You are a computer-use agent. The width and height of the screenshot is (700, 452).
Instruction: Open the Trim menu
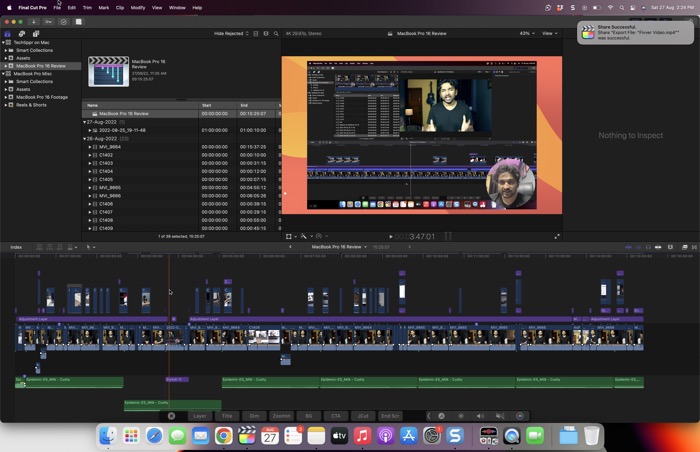(x=87, y=8)
